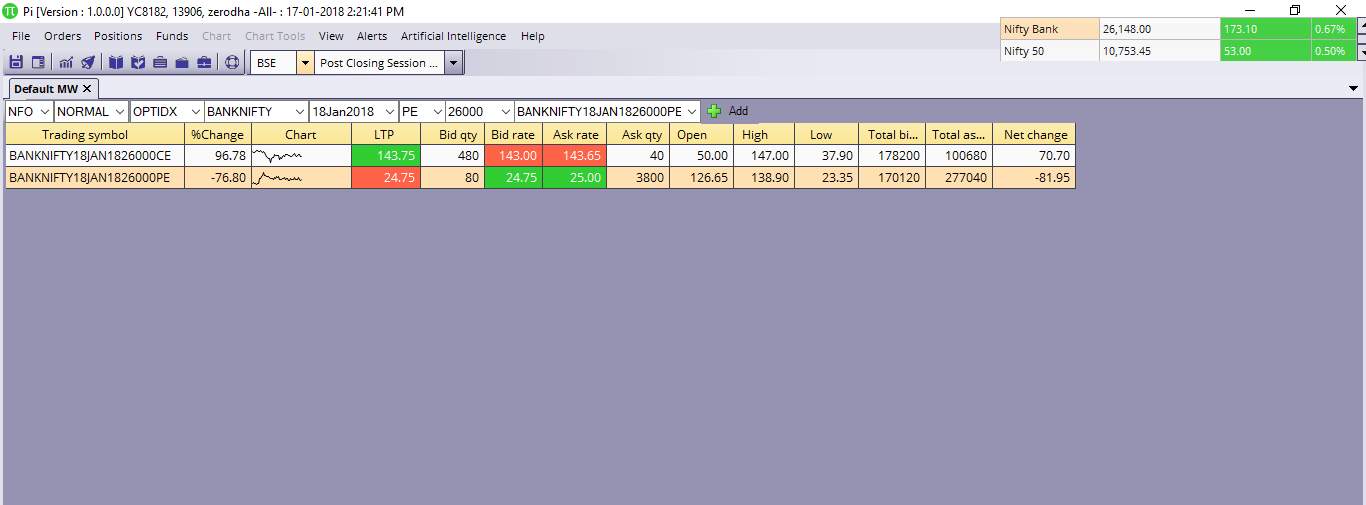The image size is (1366, 505).
Task: Click the red Bid rate cell 143.00
Action: [514, 156]
